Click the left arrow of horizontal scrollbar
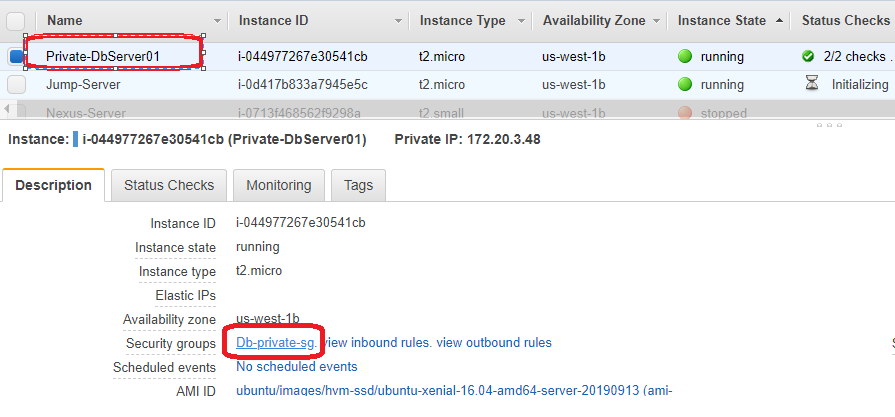This screenshot has width=895, height=417. [x=6, y=108]
